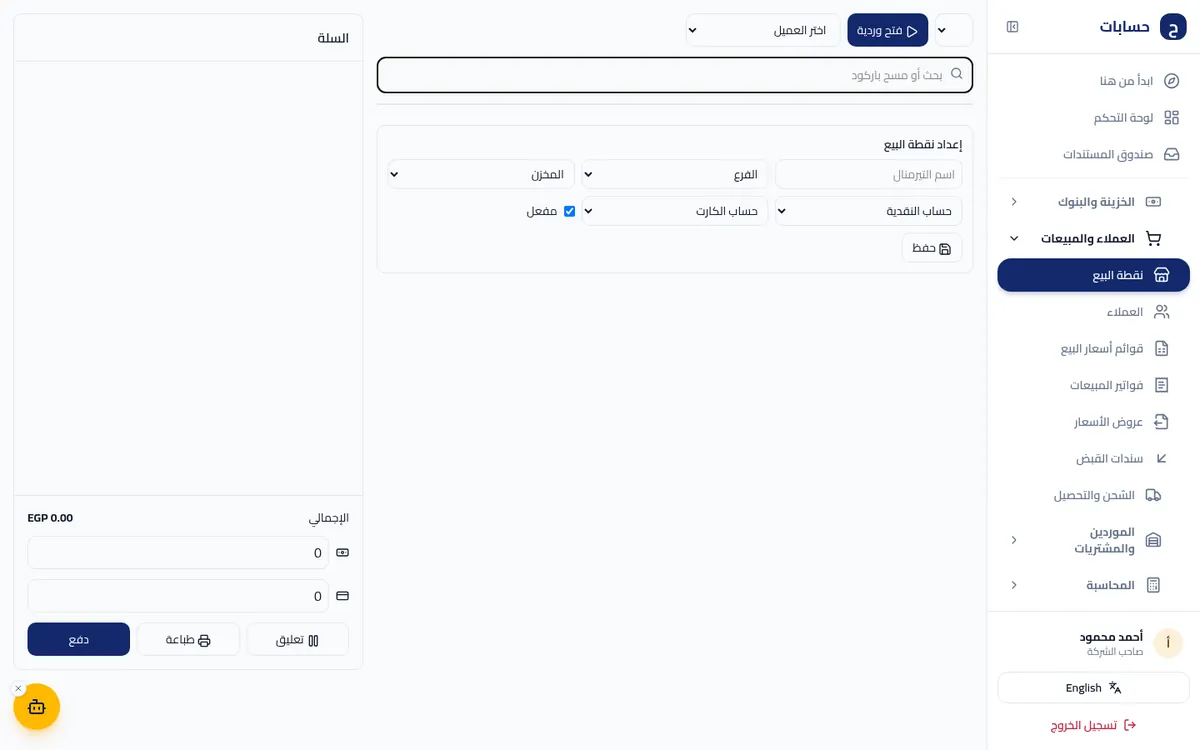Focus the بحث أو مسح باركود search field
The width and height of the screenshot is (1200, 750).
(675, 75)
